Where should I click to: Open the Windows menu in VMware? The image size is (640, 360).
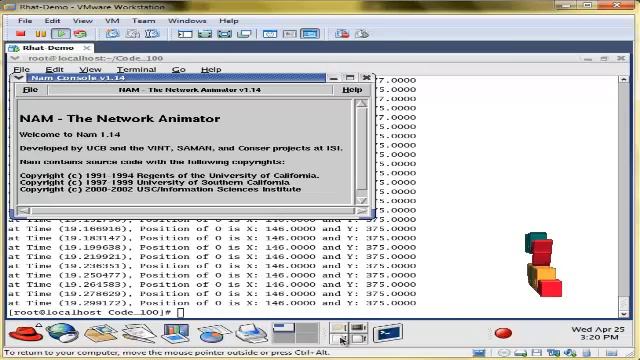coord(187,21)
